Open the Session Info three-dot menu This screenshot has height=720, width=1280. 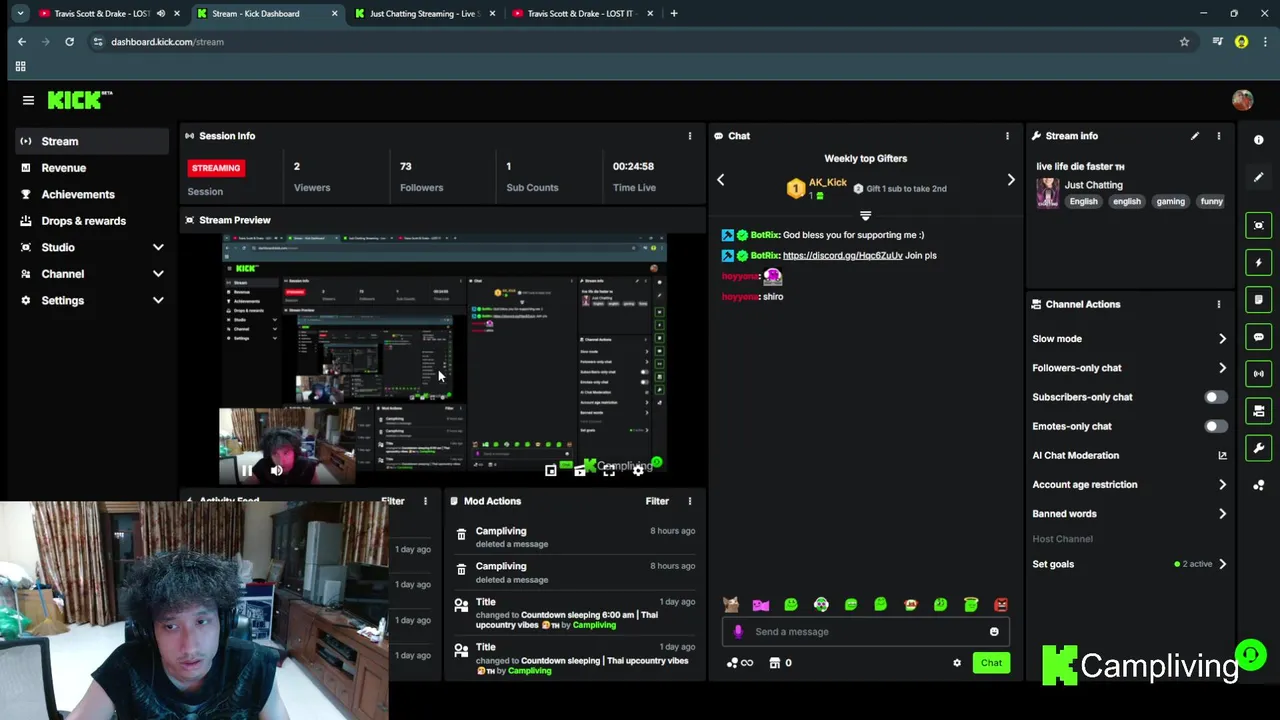(x=689, y=136)
